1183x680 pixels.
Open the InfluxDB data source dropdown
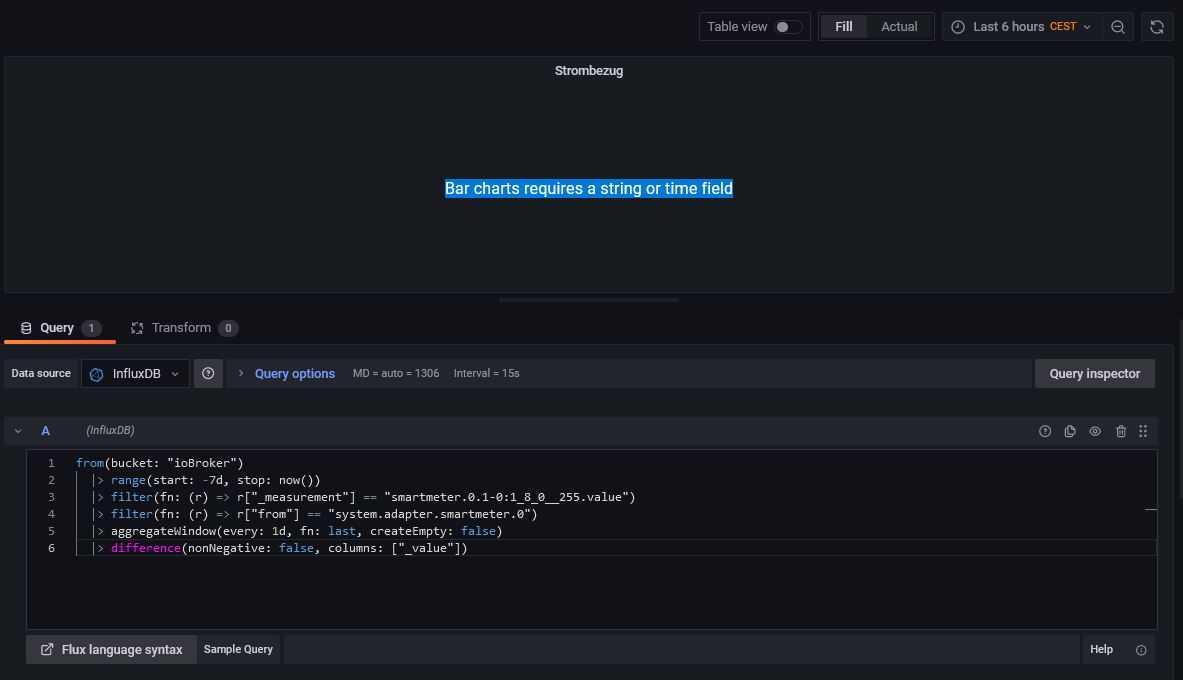135,373
